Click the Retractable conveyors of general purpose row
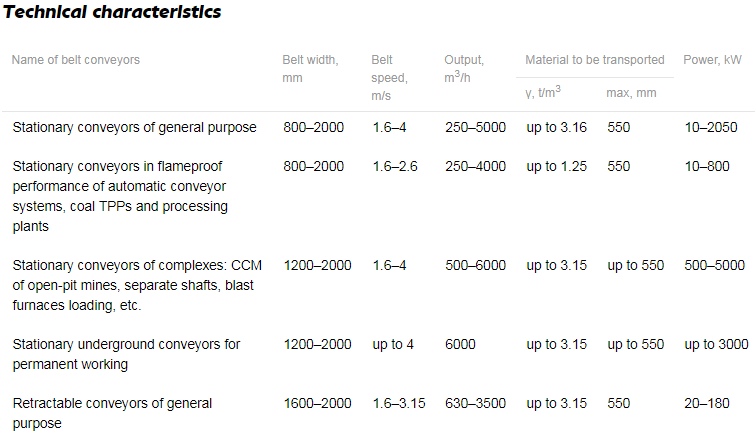This screenshot has width=755, height=436. click(112, 413)
